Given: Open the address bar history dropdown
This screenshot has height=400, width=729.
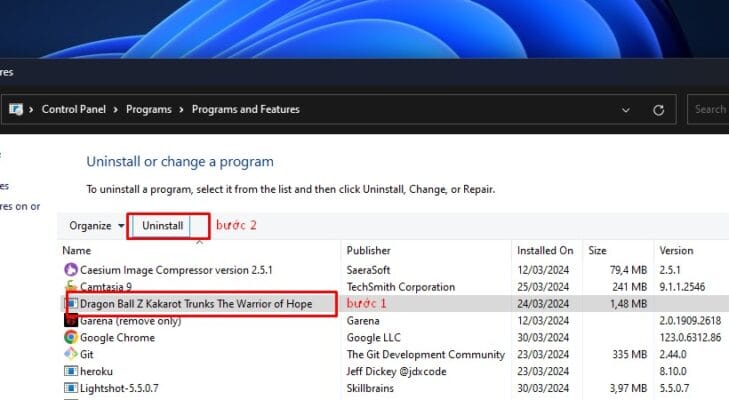Looking at the screenshot, I should (626, 110).
